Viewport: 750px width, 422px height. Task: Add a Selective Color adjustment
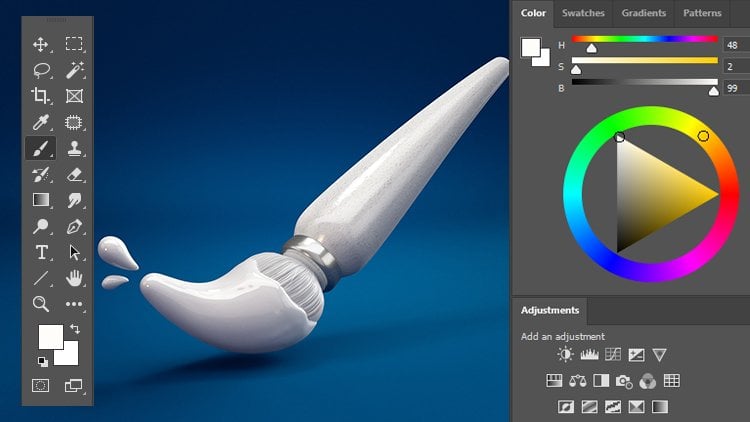click(636, 407)
